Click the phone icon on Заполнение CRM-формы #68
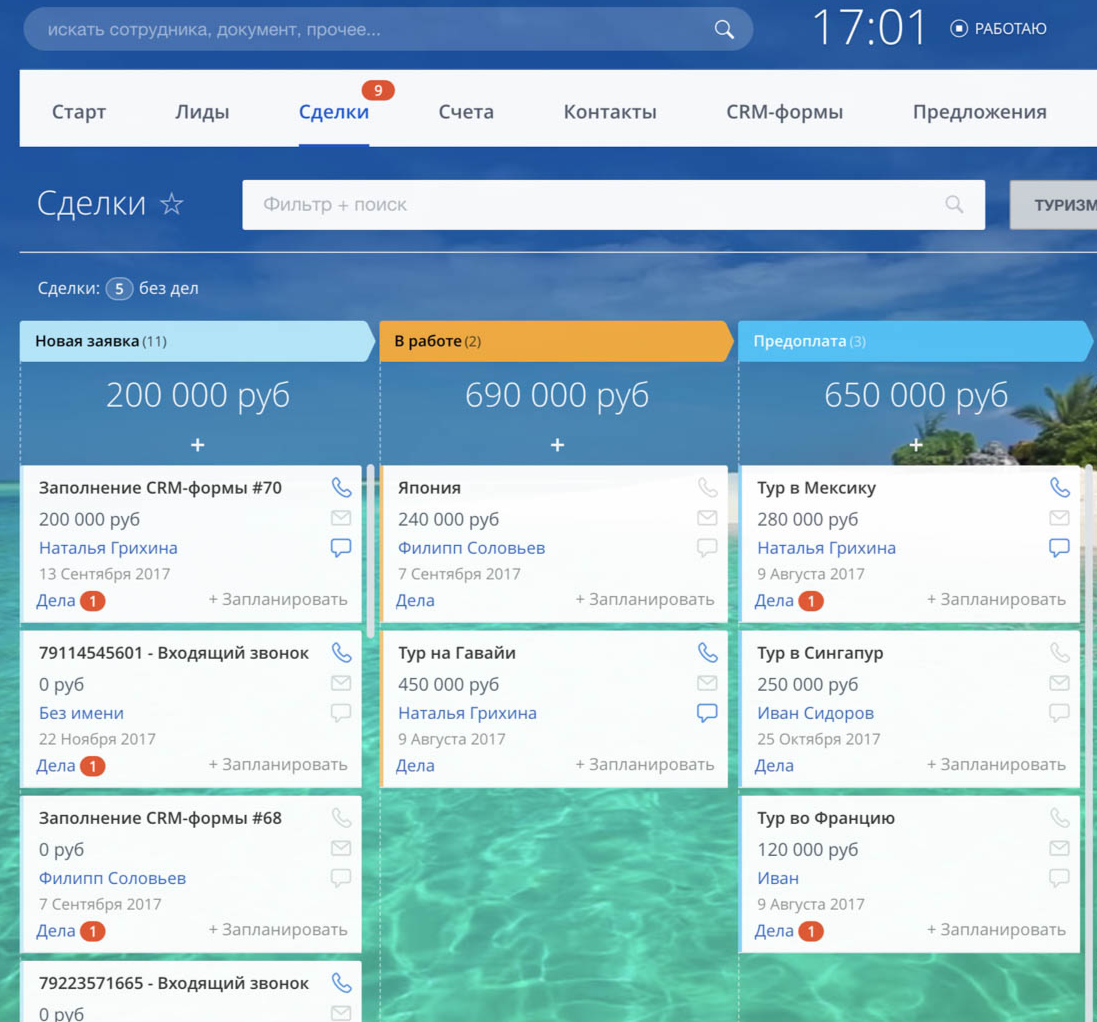Viewport: 1097px width, 1022px height. pos(341,818)
